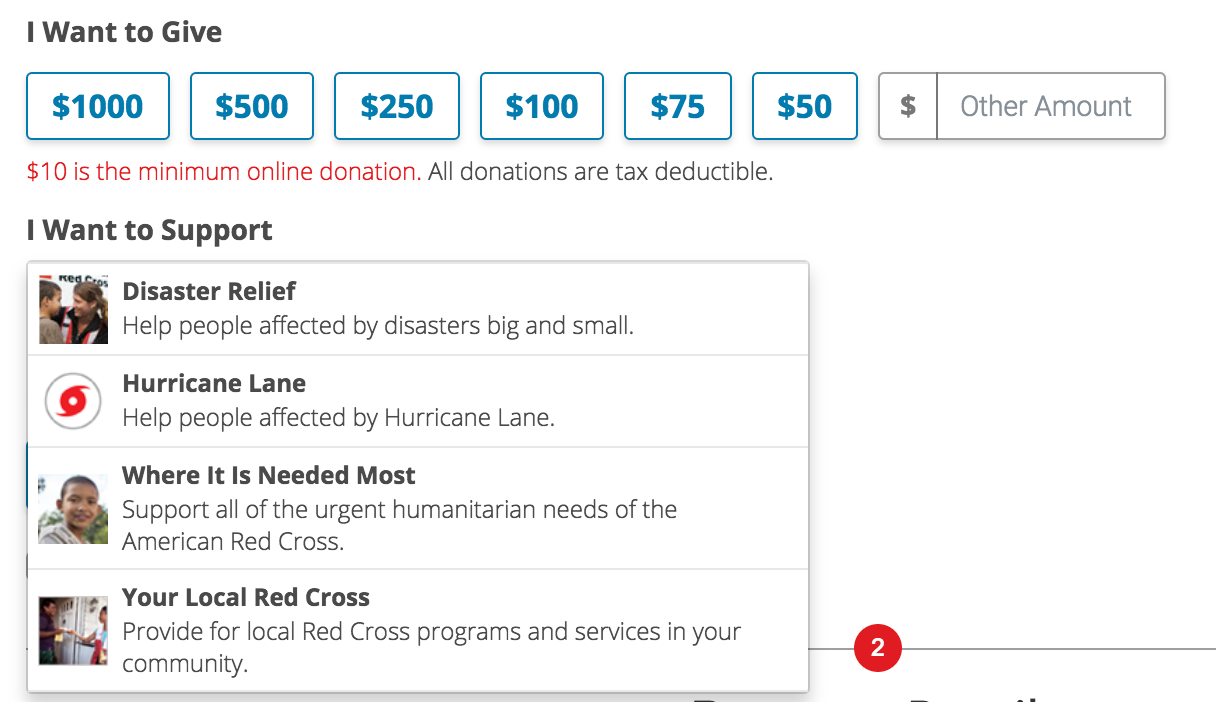Choose the $100 donation amount
The height and width of the screenshot is (702, 1216).
(542, 106)
